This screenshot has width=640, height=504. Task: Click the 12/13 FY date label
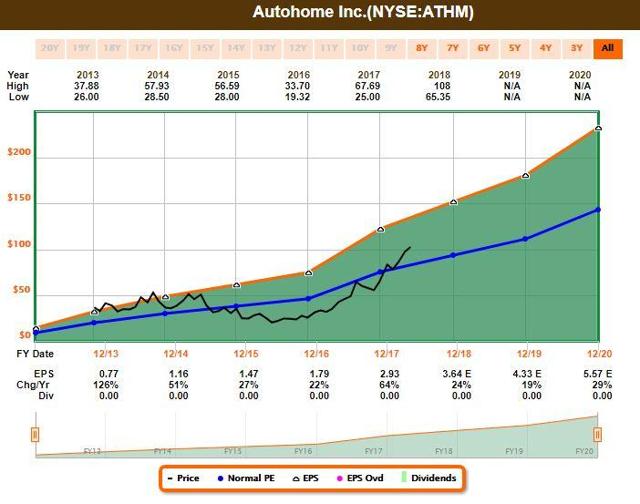(x=105, y=353)
